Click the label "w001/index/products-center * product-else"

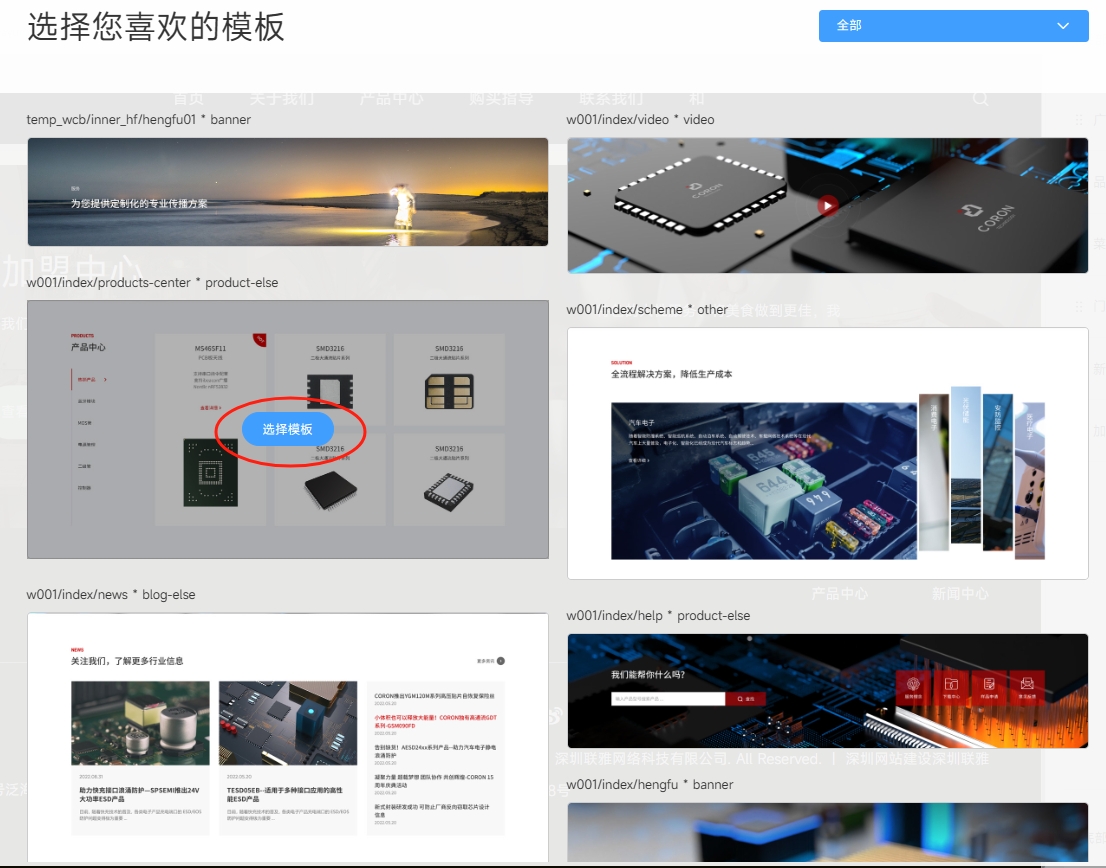pos(152,283)
